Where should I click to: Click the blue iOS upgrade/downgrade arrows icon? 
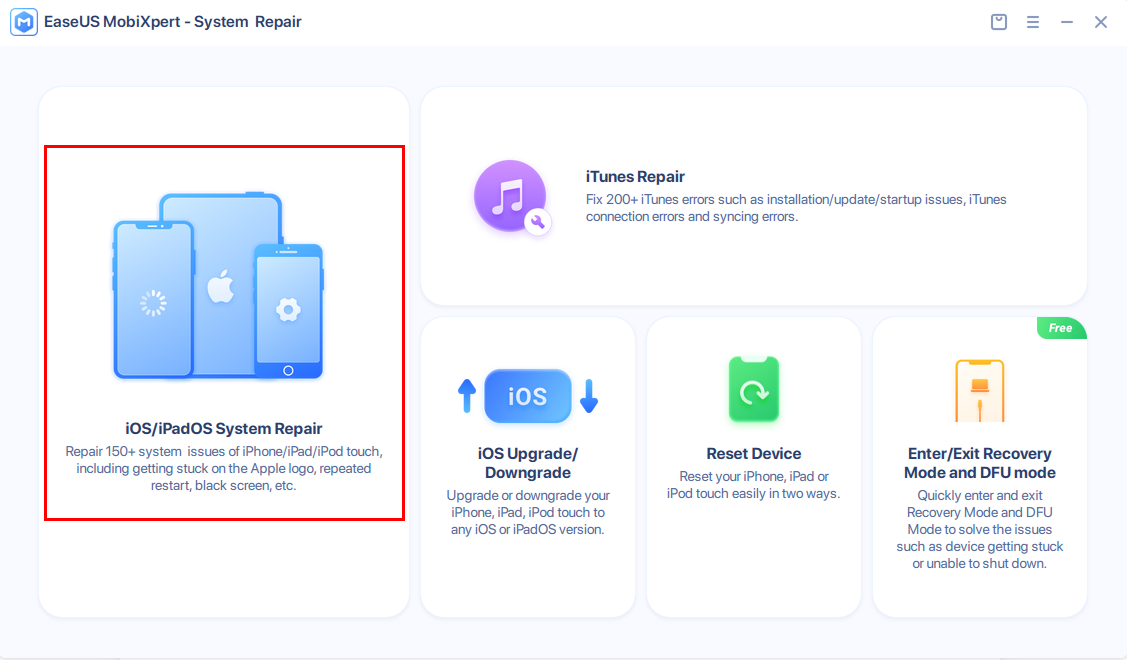[x=527, y=396]
